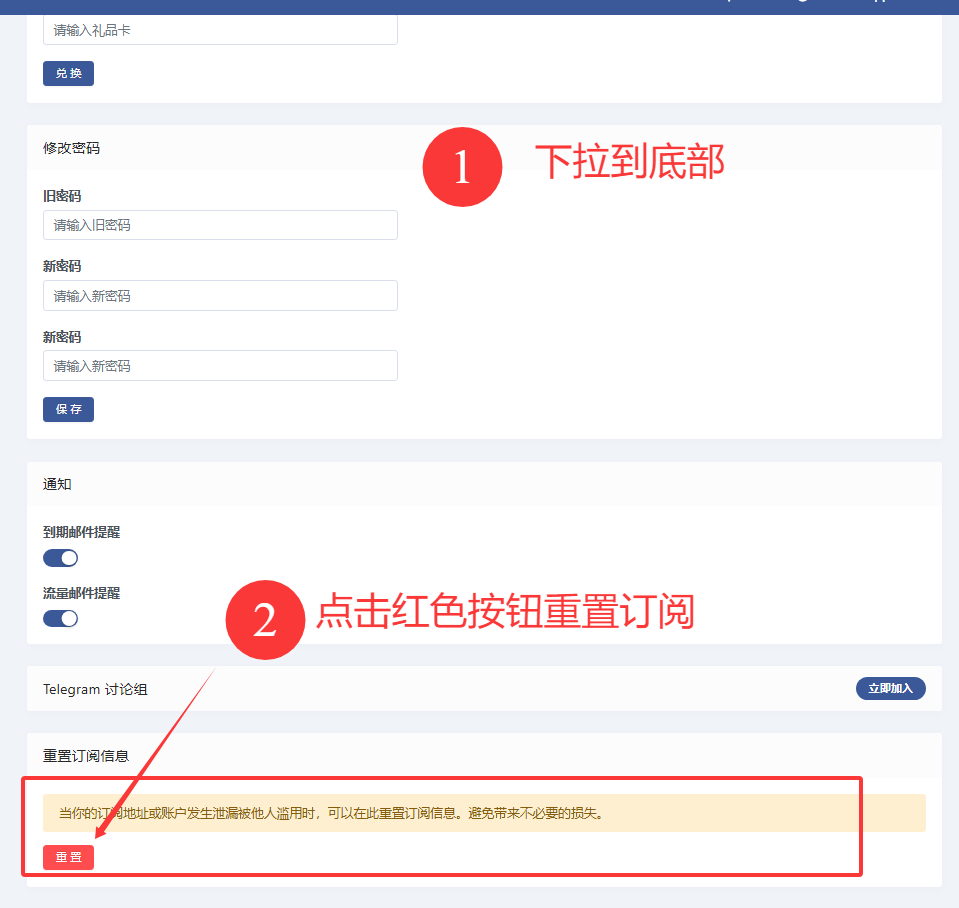
Task: Disable the 到期邮件提醒 toggle switch
Action: coord(61,558)
